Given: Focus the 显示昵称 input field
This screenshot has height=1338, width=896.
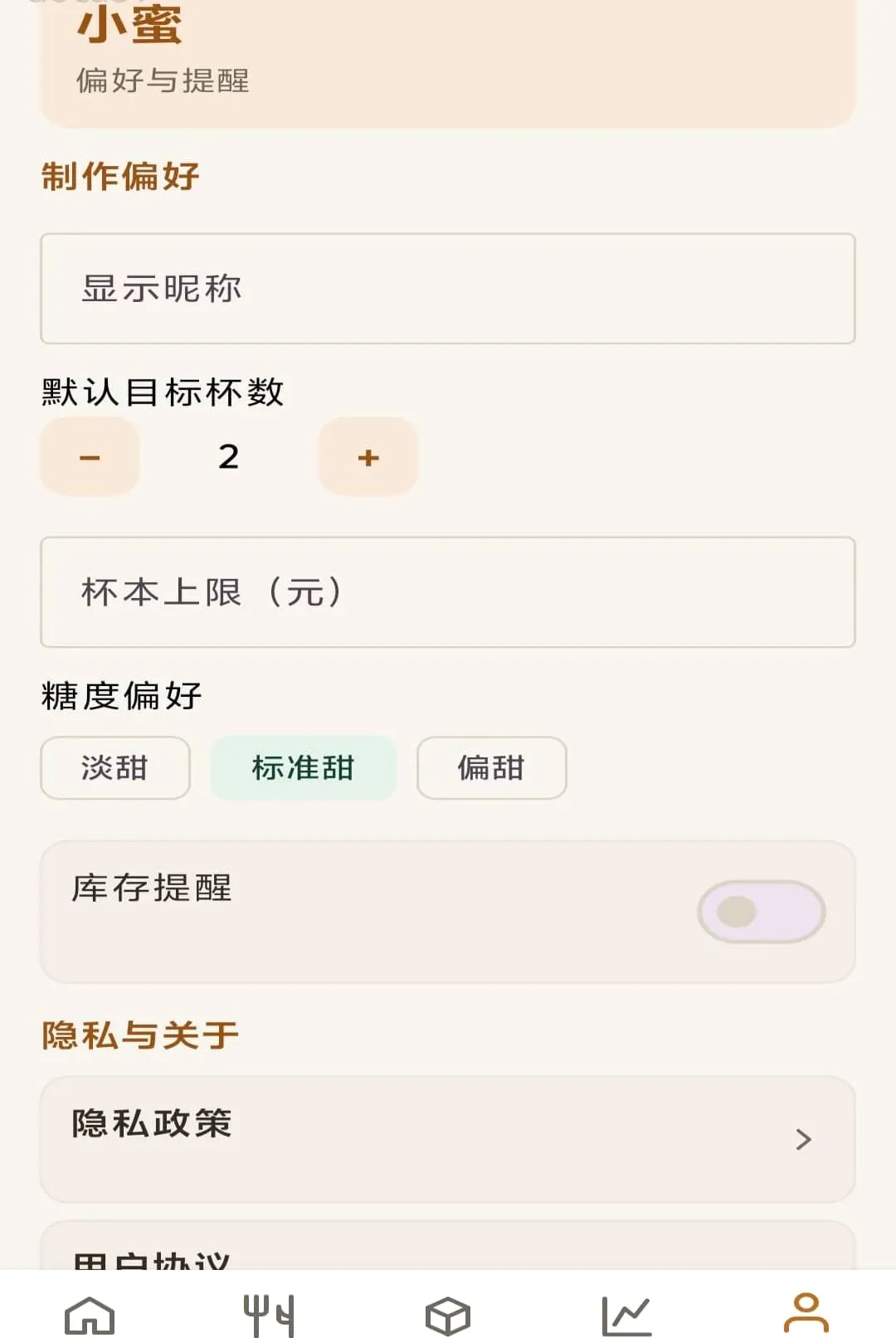Looking at the screenshot, I should [x=448, y=289].
